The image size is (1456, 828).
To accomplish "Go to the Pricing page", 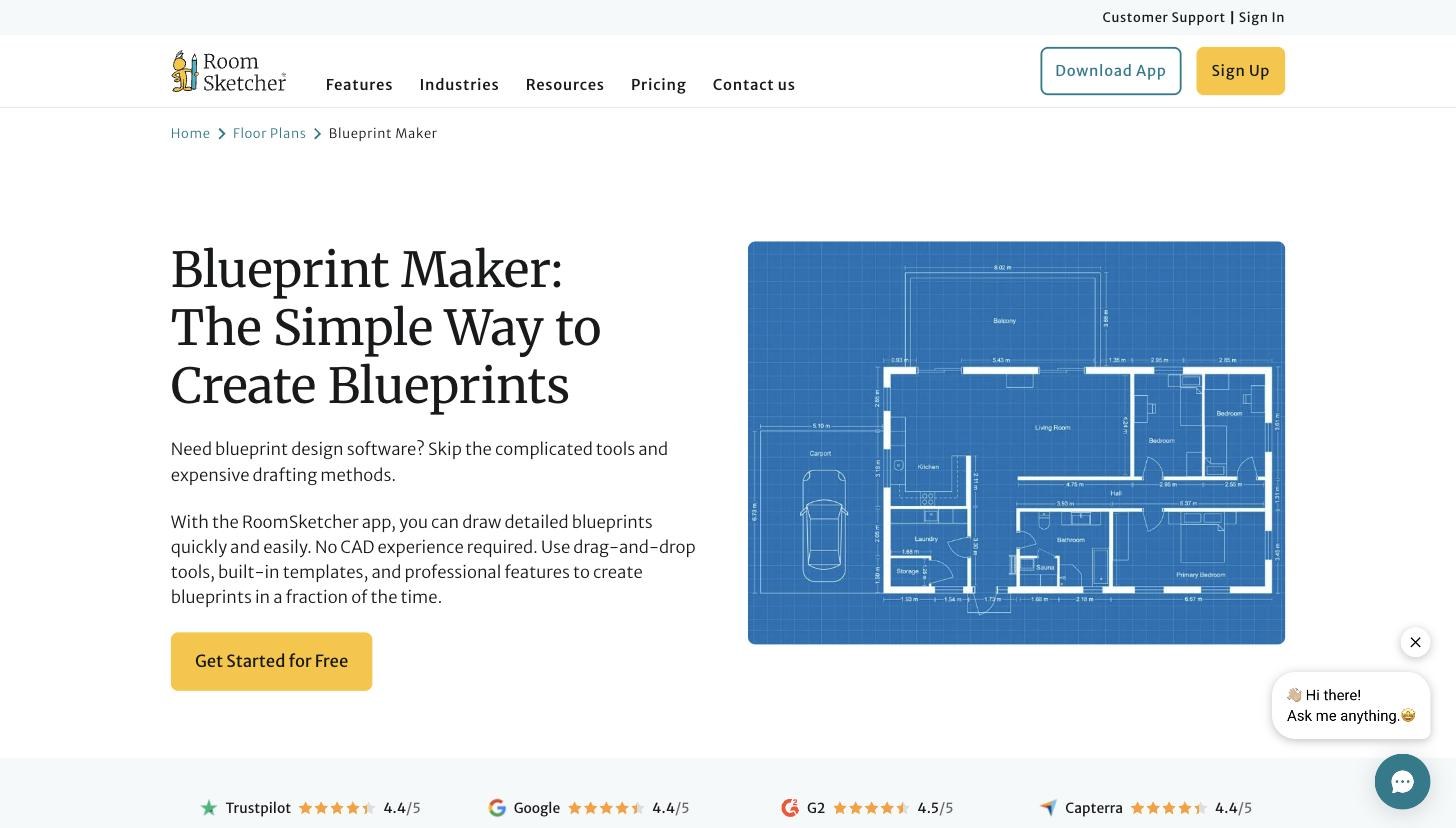I will coord(658,85).
